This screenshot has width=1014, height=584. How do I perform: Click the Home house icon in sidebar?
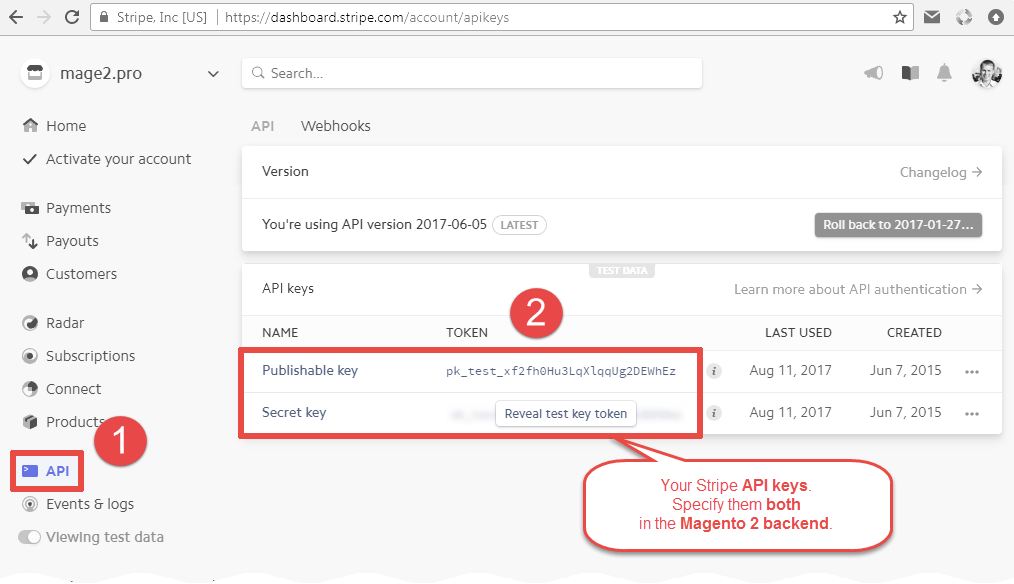pos(30,125)
